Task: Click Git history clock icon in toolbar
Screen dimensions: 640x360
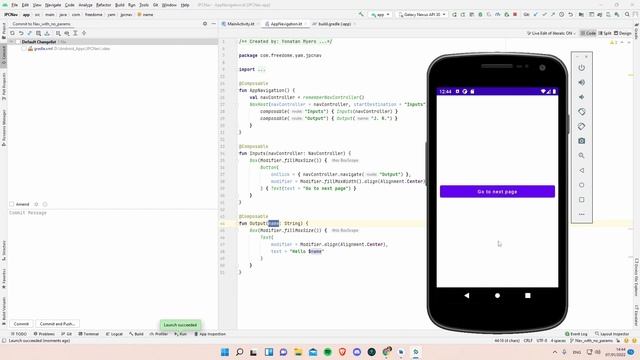Action: (x=562, y=14)
